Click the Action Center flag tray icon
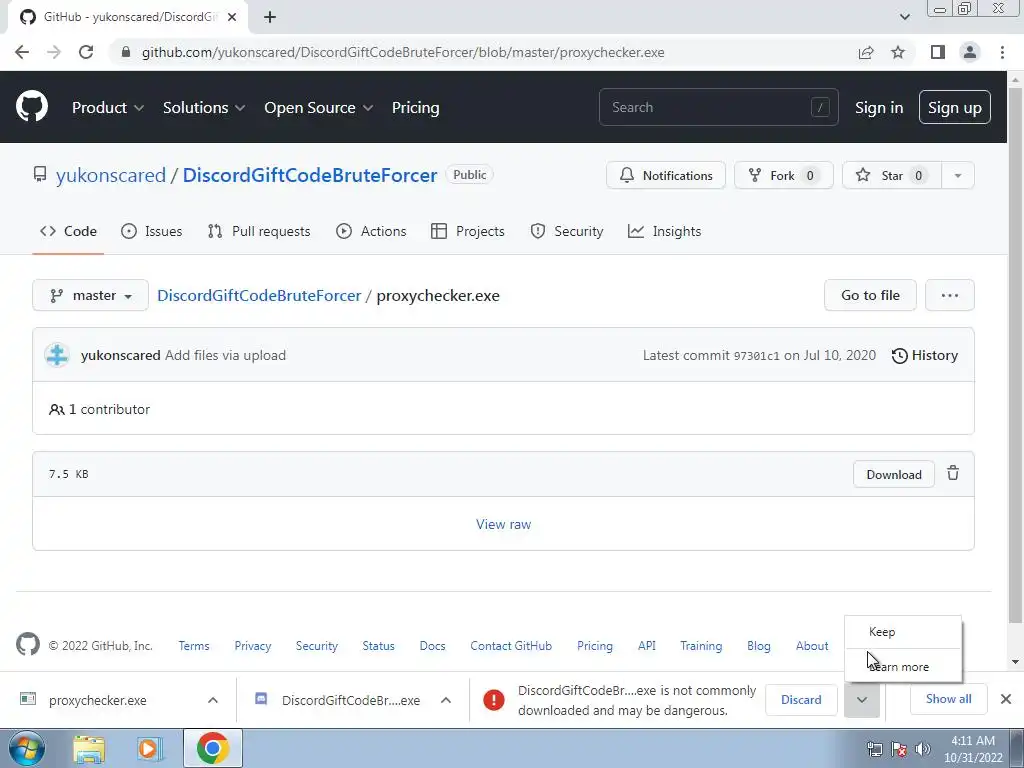 point(899,749)
